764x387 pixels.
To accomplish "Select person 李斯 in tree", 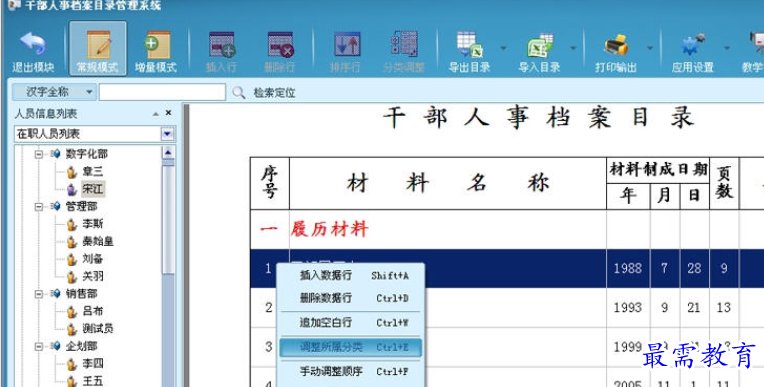I will 93,224.
